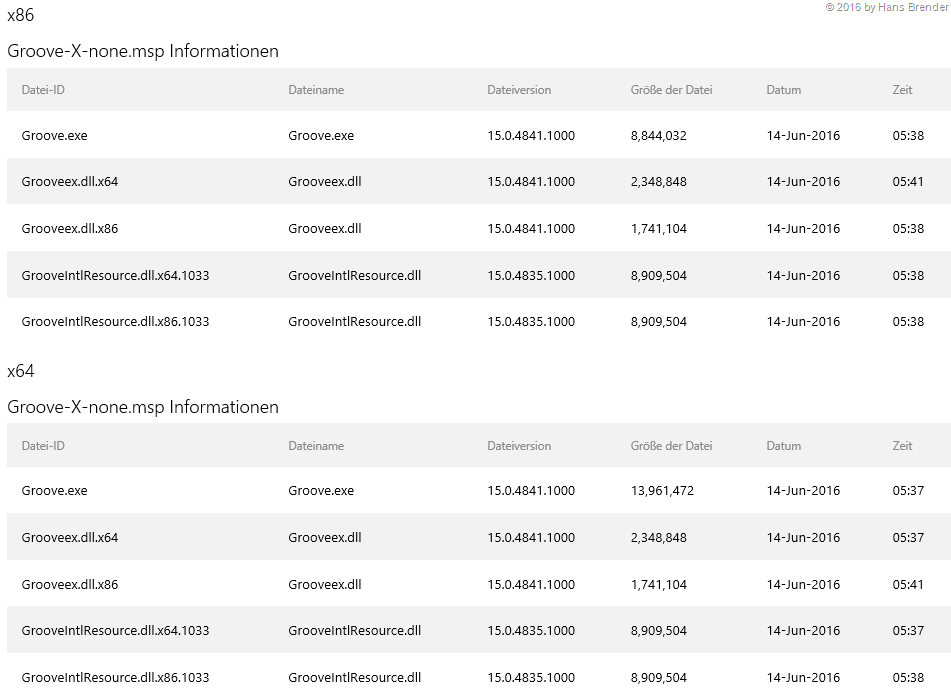Click the first Groove-X-none.msp Informationen heading
The height and width of the screenshot is (693, 951).
click(143, 51)
